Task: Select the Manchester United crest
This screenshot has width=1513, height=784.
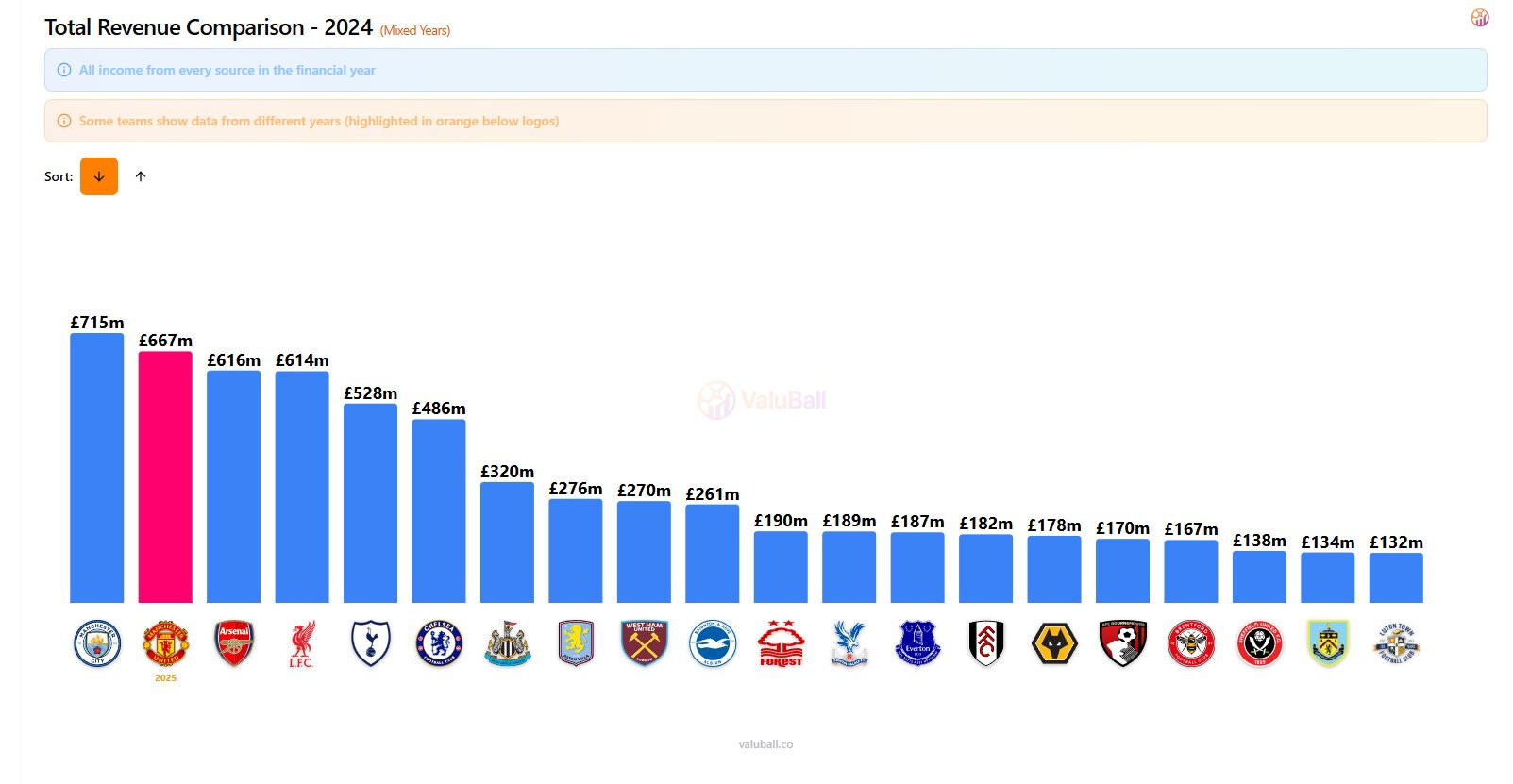Action: (x=165, y=643)
